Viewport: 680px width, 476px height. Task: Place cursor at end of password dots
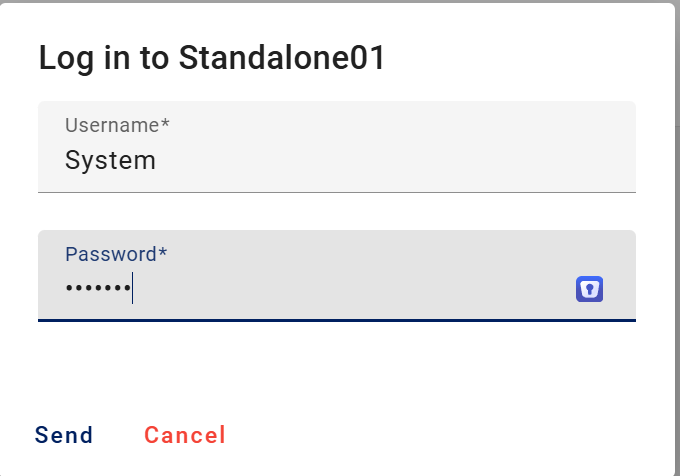coord(133,289)
